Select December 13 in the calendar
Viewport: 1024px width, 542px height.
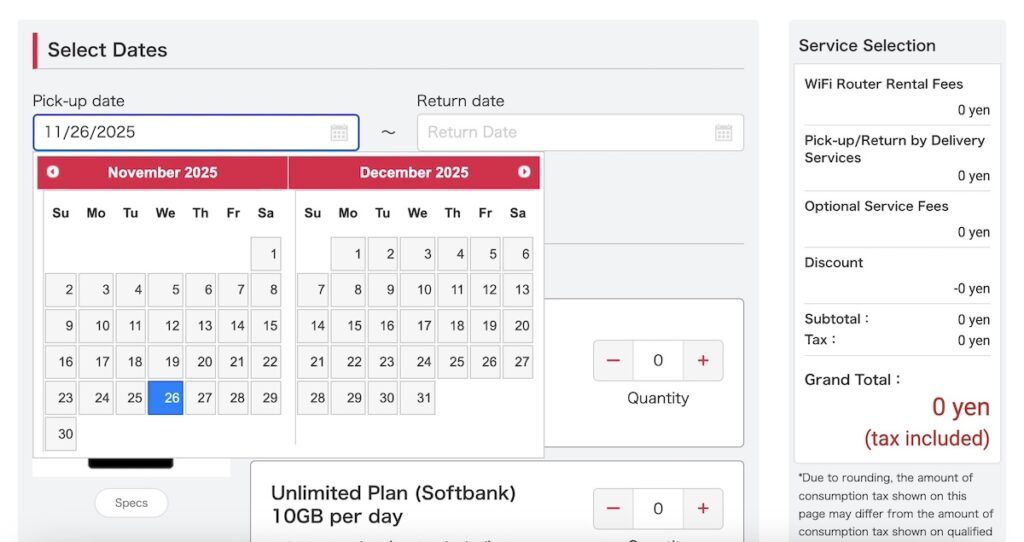(x=517, y=290)
